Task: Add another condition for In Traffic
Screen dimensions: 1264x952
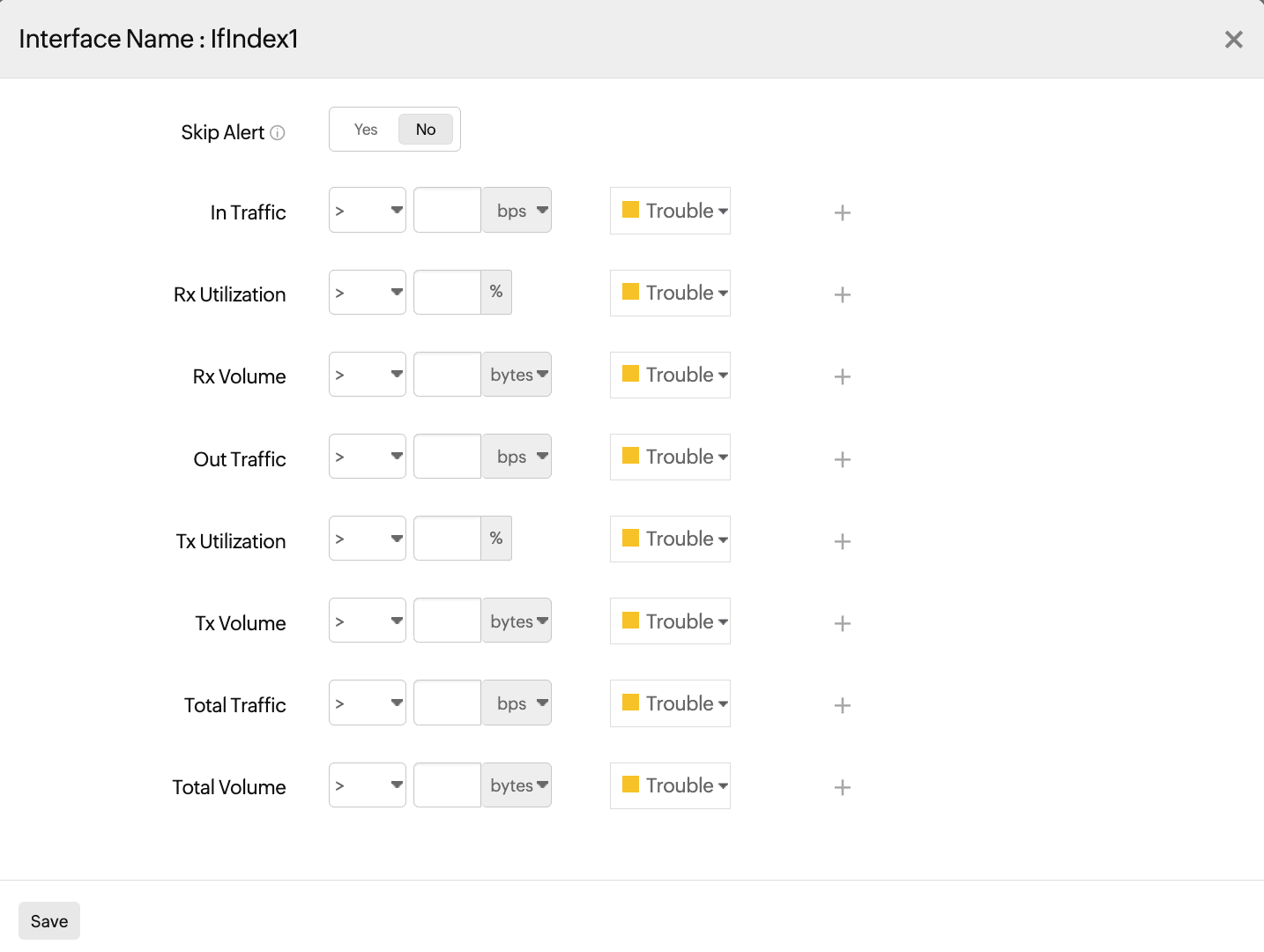Action: tap(843, 212)
